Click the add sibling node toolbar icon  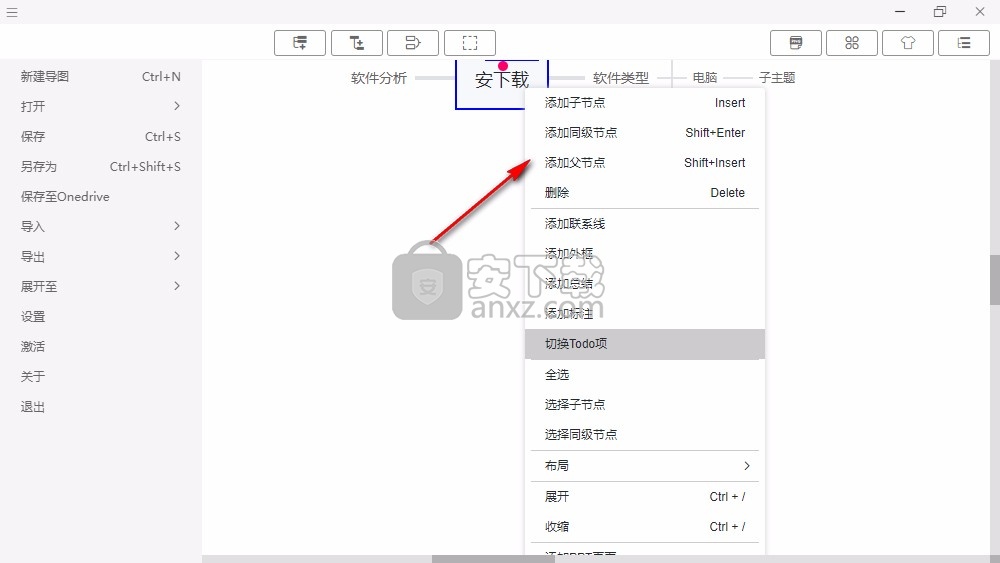pos(300,43)
